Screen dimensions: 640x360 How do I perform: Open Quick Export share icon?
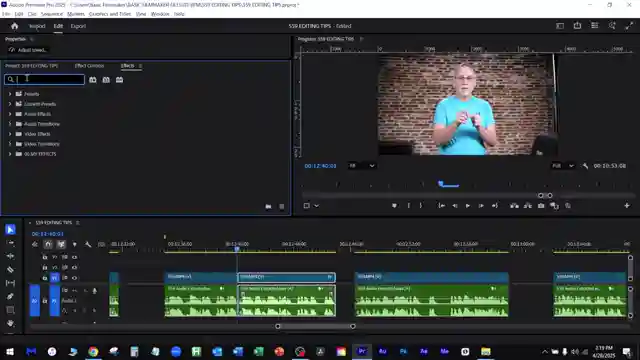pyautogui.click(x=577, y=26)
